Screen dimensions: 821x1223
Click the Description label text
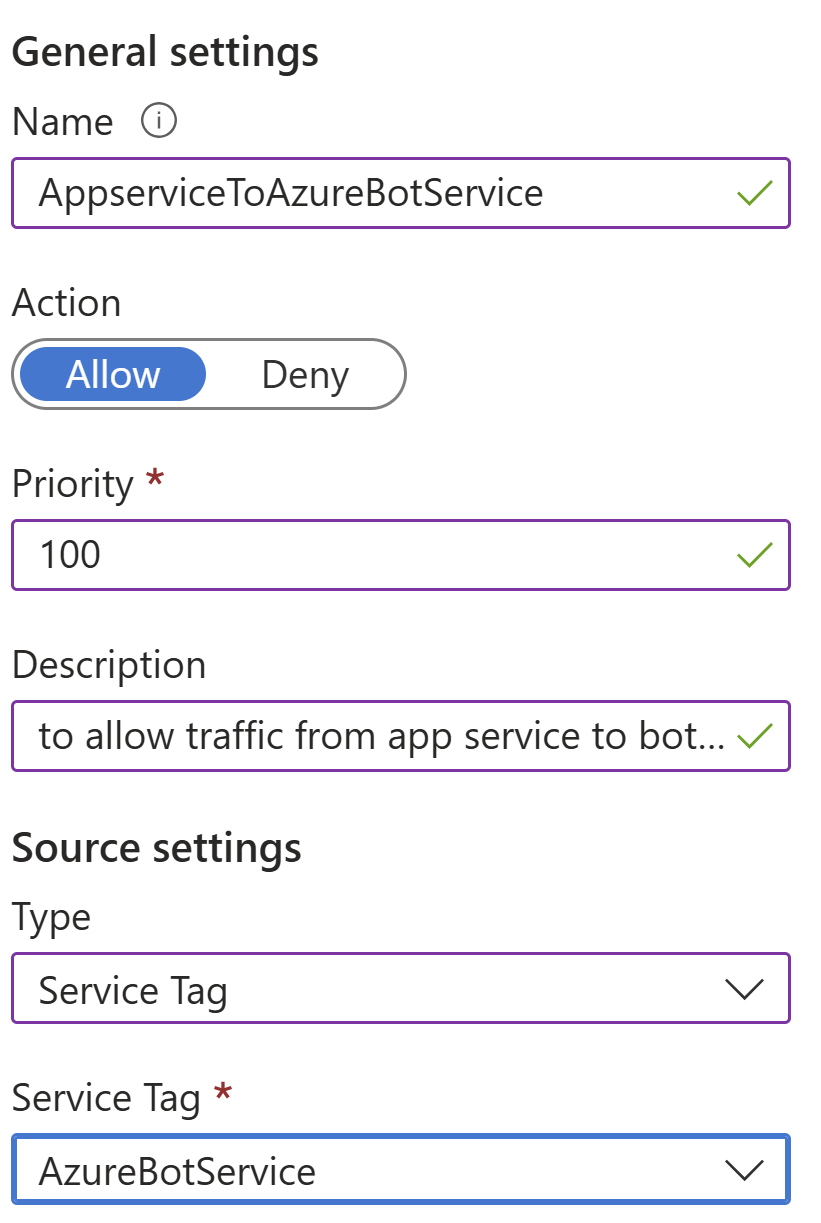point(108,665)
